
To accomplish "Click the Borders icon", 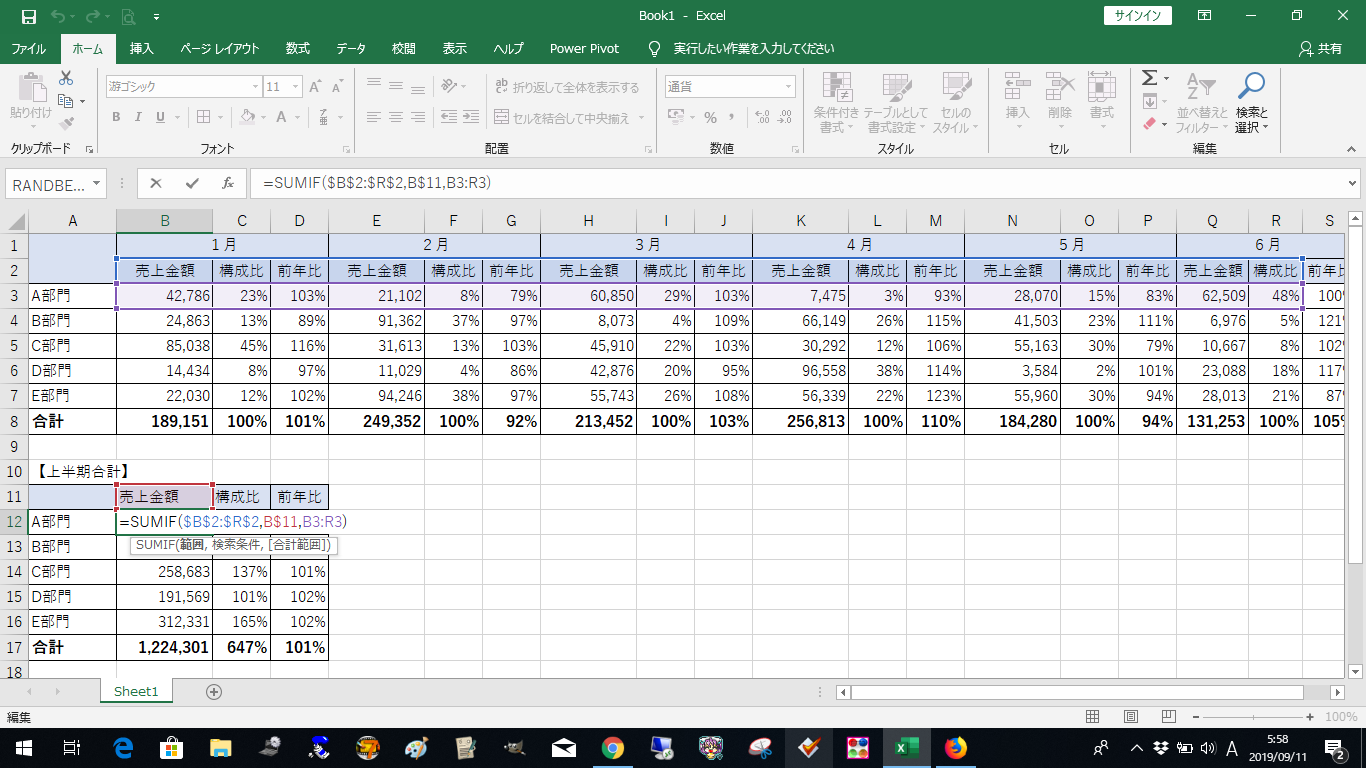I will tap(204, 117).
